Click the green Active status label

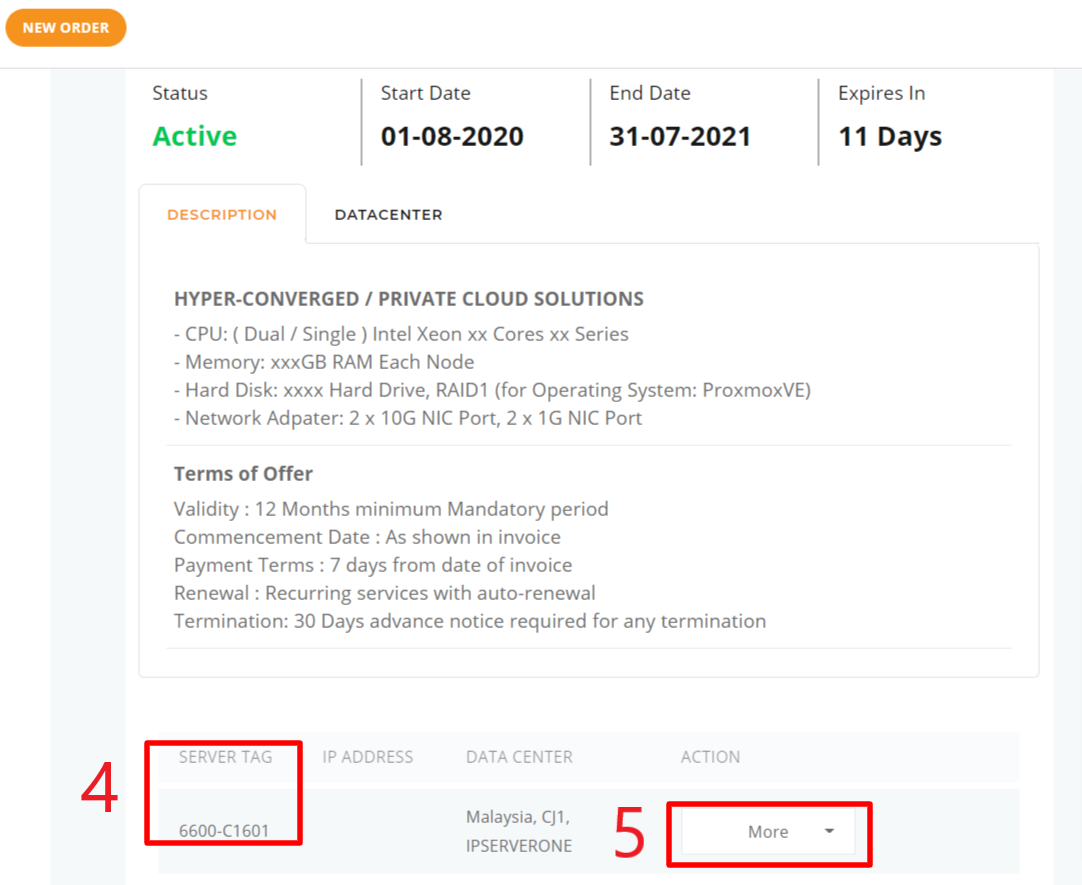(195, 136)
